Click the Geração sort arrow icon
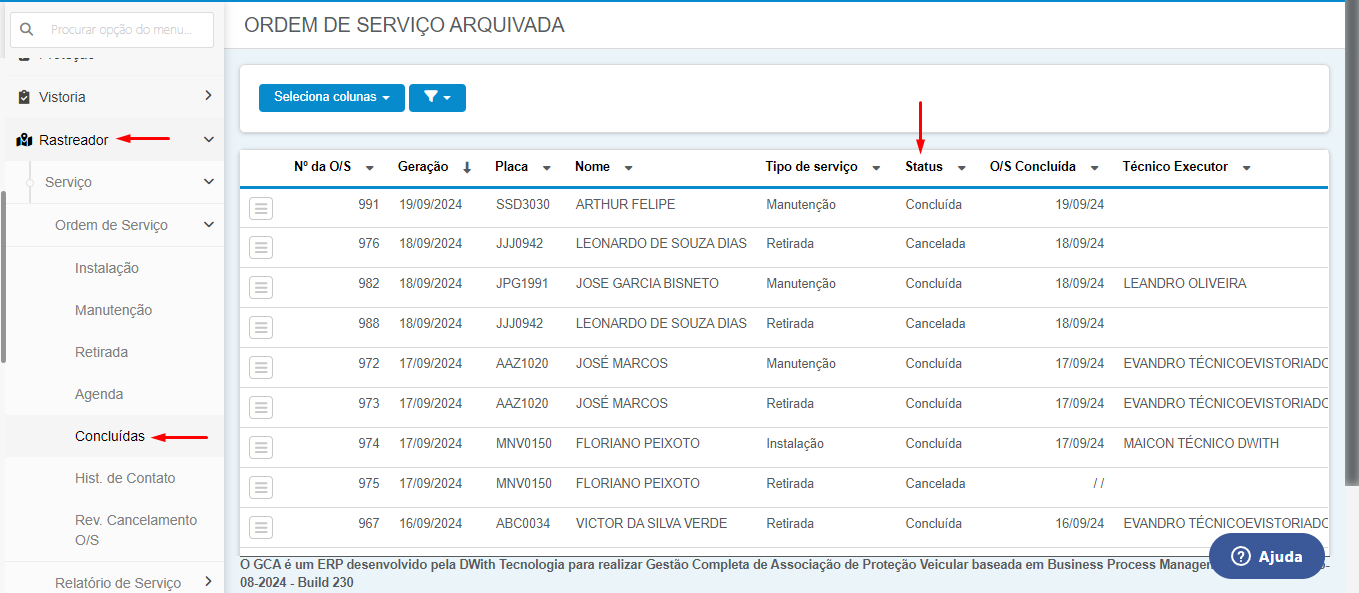This screenshot has height=593, width=1359. coord(467,167)
